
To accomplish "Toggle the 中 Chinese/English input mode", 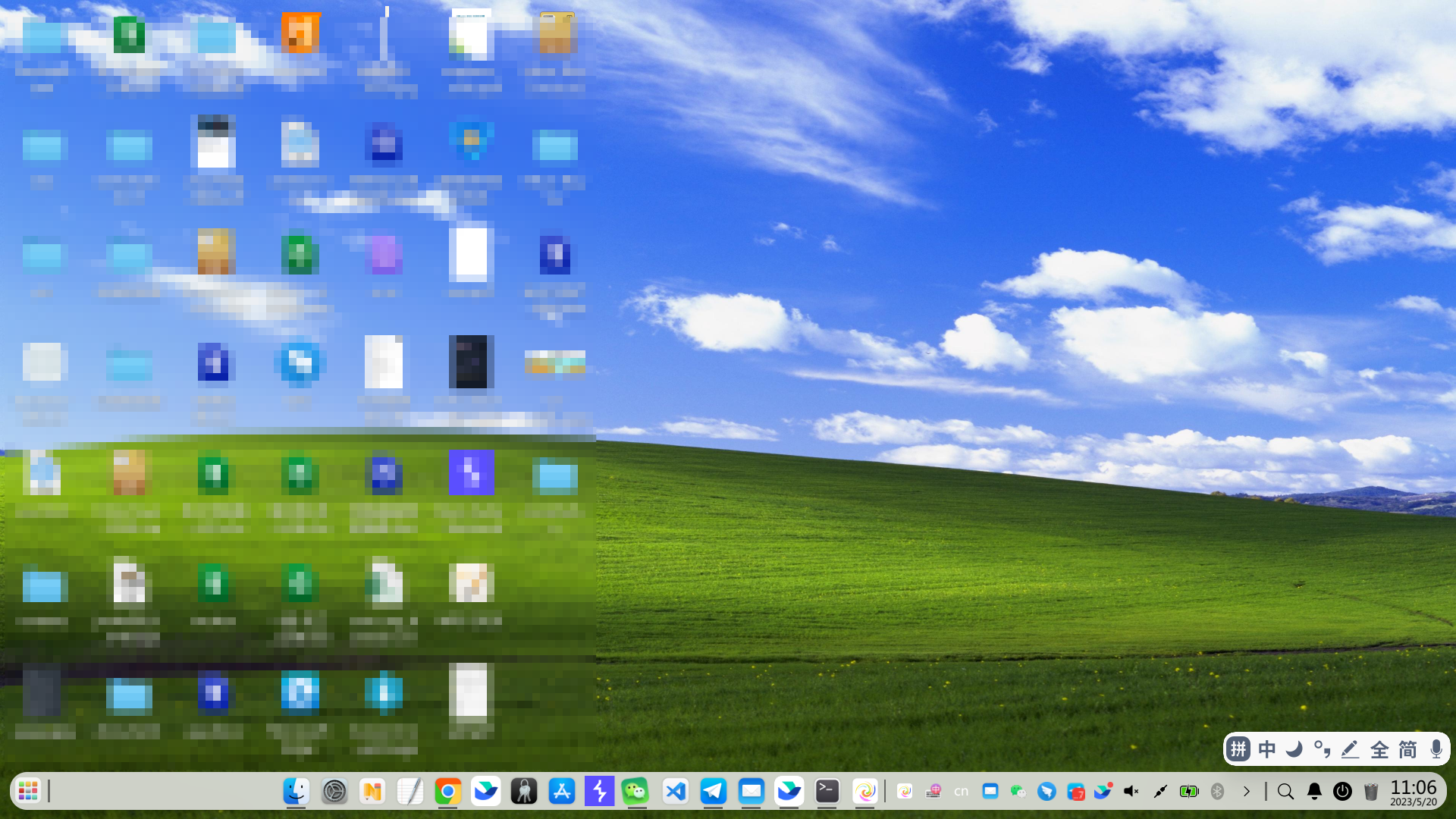I will click(x=1266, y=749).
